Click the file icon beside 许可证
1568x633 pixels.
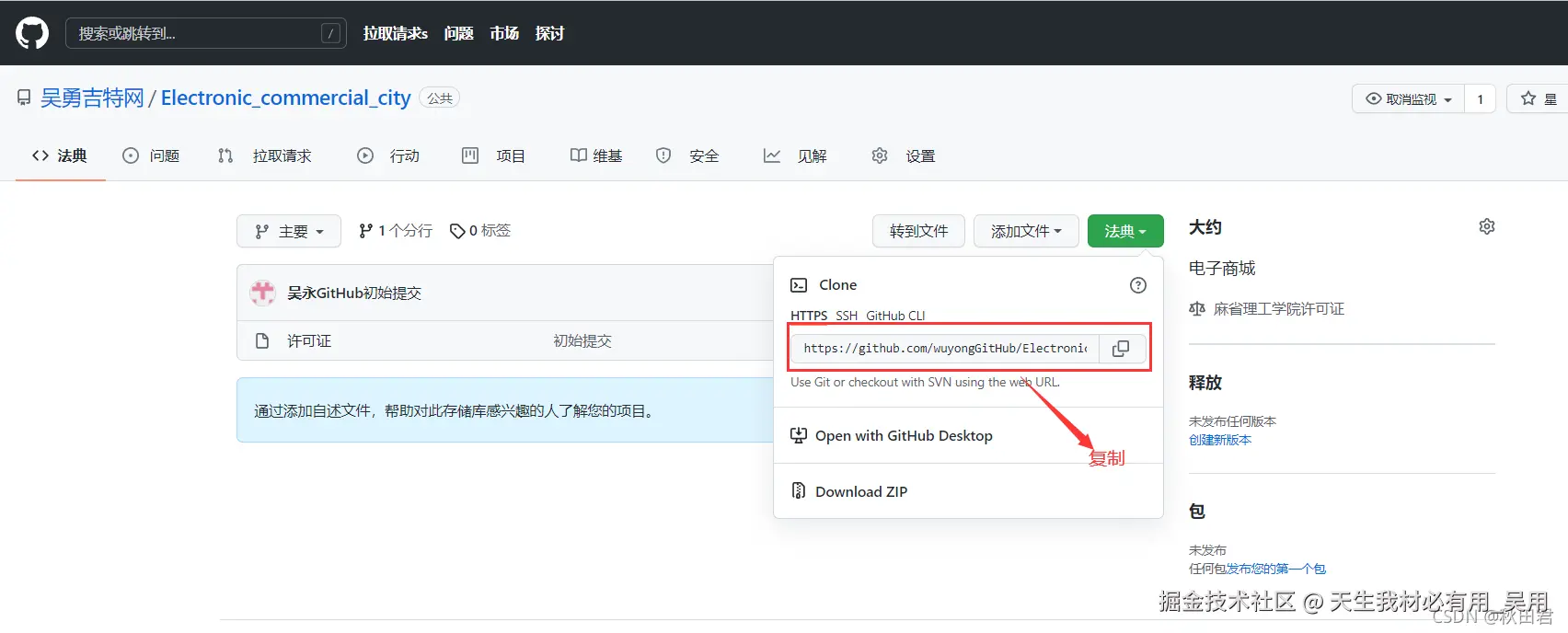tap(262, 340)
